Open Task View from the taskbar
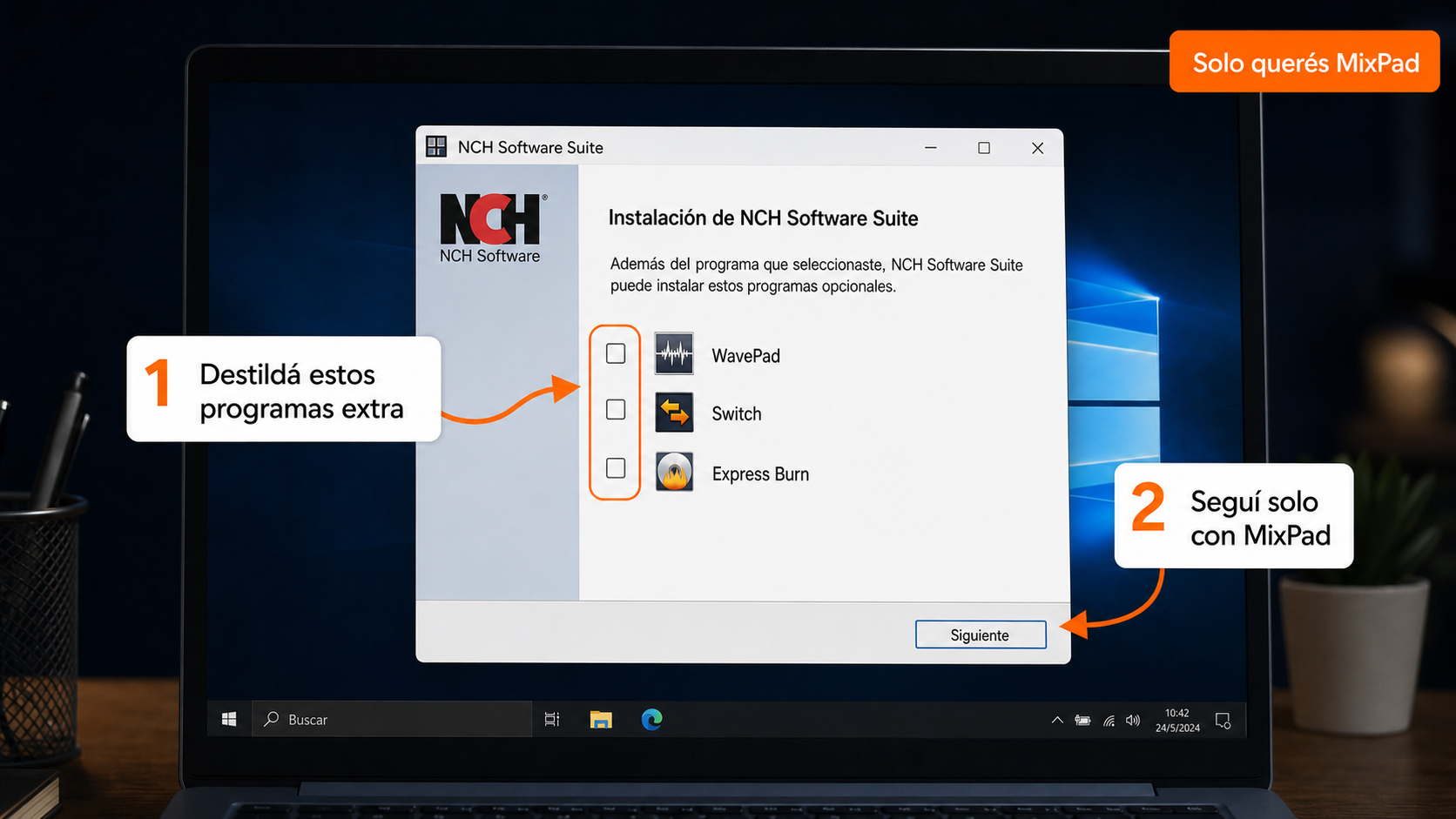Image resolution: width=1456 pixels, height=819 pixels. [552, 720]
